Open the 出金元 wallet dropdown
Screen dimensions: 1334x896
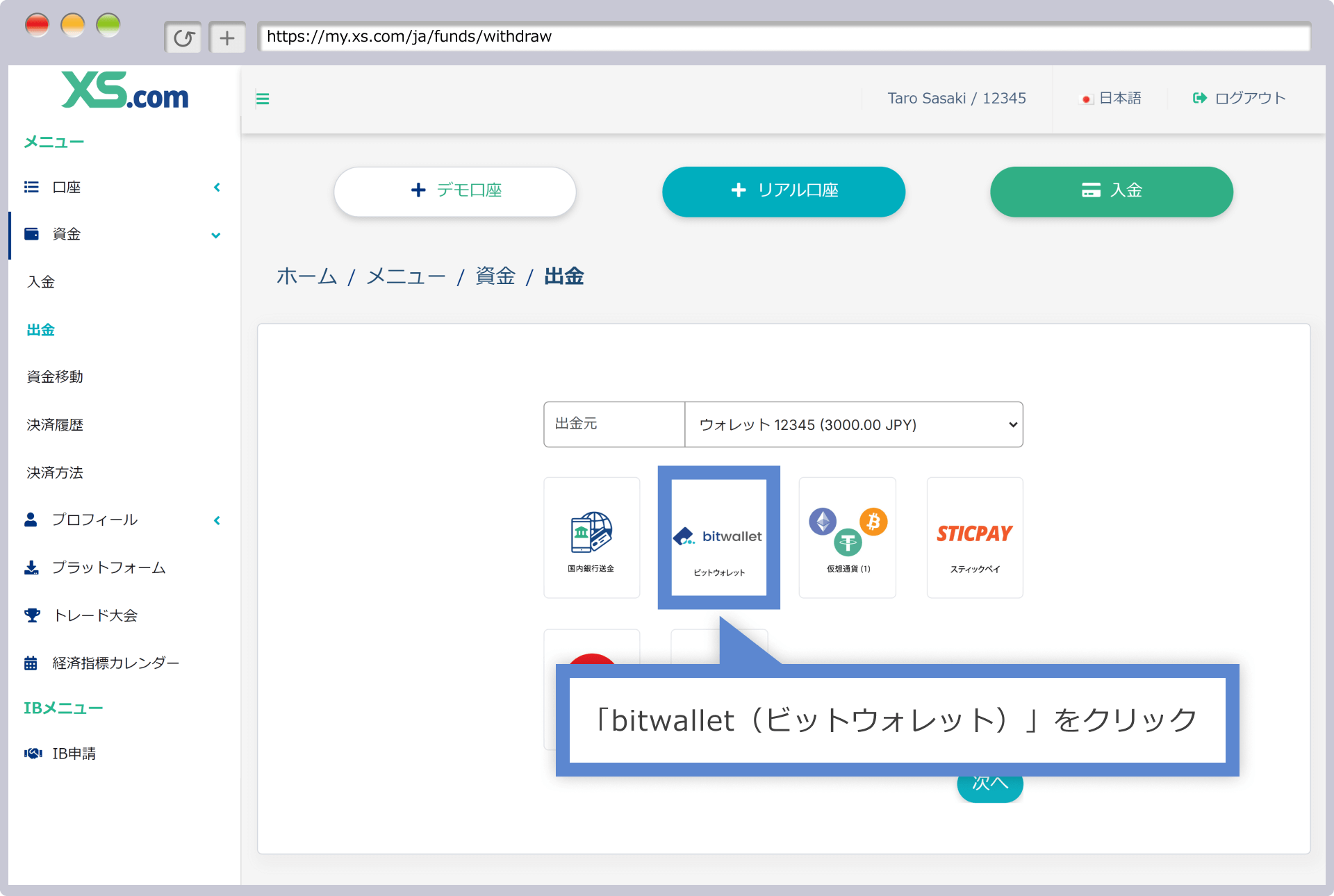coord(854,424)
